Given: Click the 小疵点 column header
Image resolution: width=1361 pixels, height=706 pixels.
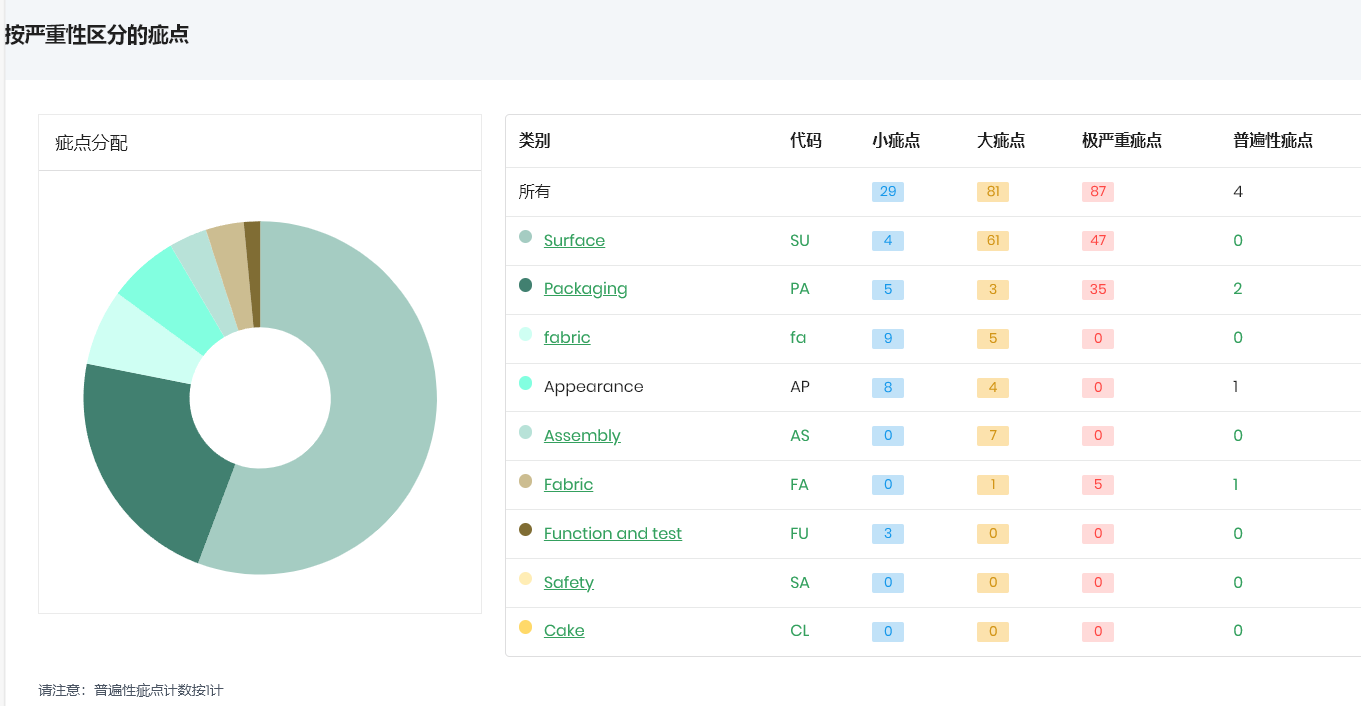Looking at the screenshot, I should point(896,141).
